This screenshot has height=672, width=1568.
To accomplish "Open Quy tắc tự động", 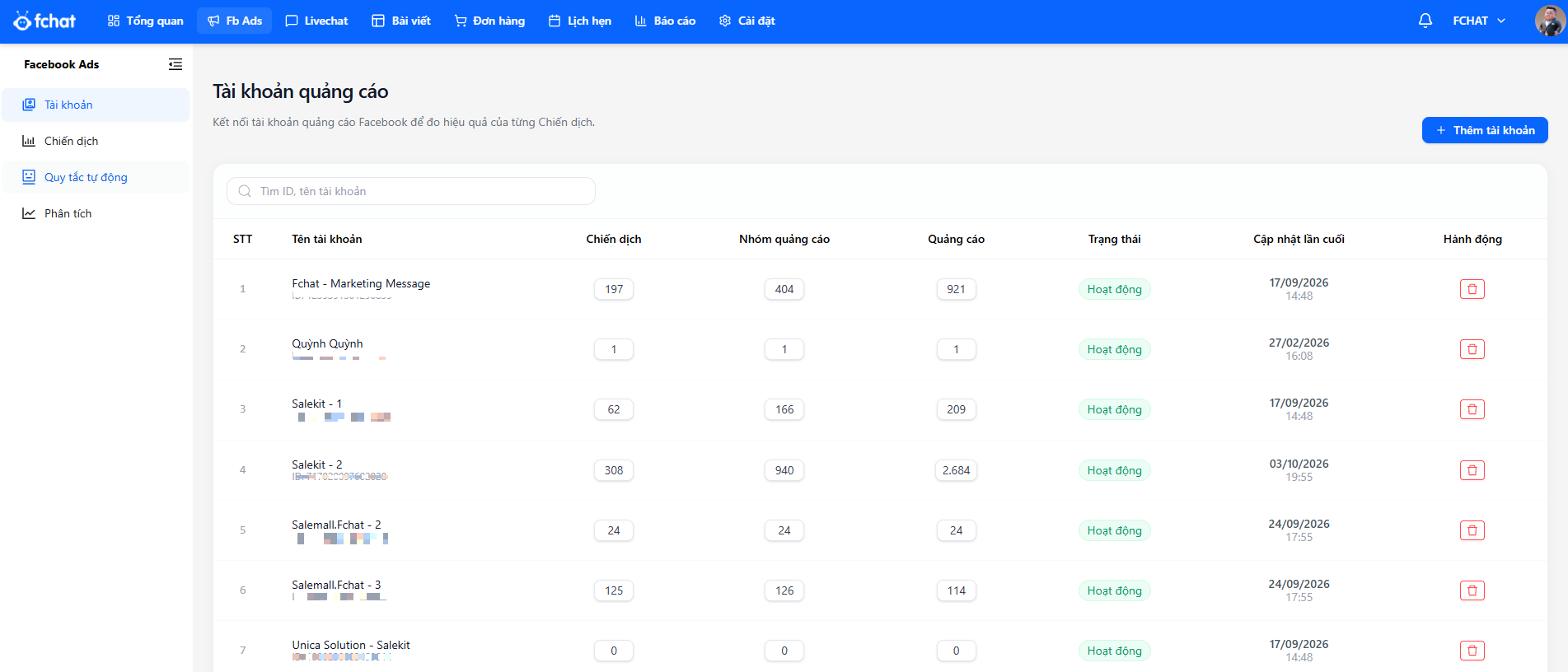I will tap(96, 177).
